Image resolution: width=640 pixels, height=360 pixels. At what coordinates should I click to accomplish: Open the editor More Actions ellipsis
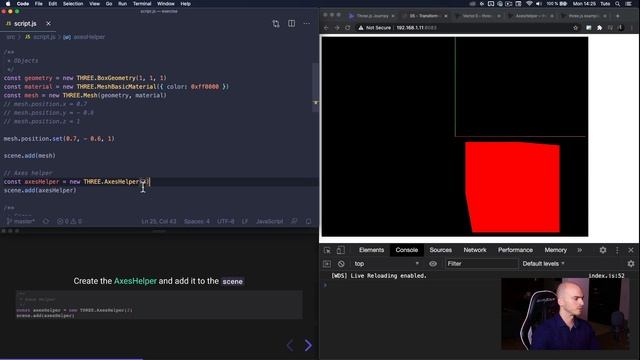pos(307,24)
